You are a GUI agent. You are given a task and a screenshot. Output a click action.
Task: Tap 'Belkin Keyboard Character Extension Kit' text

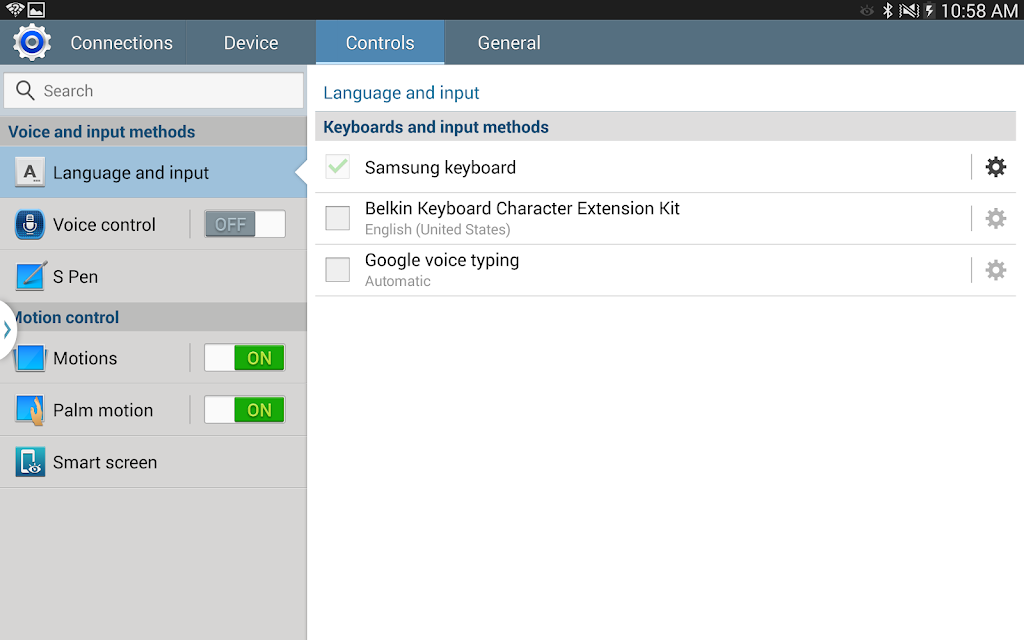(x=522, y=208)
